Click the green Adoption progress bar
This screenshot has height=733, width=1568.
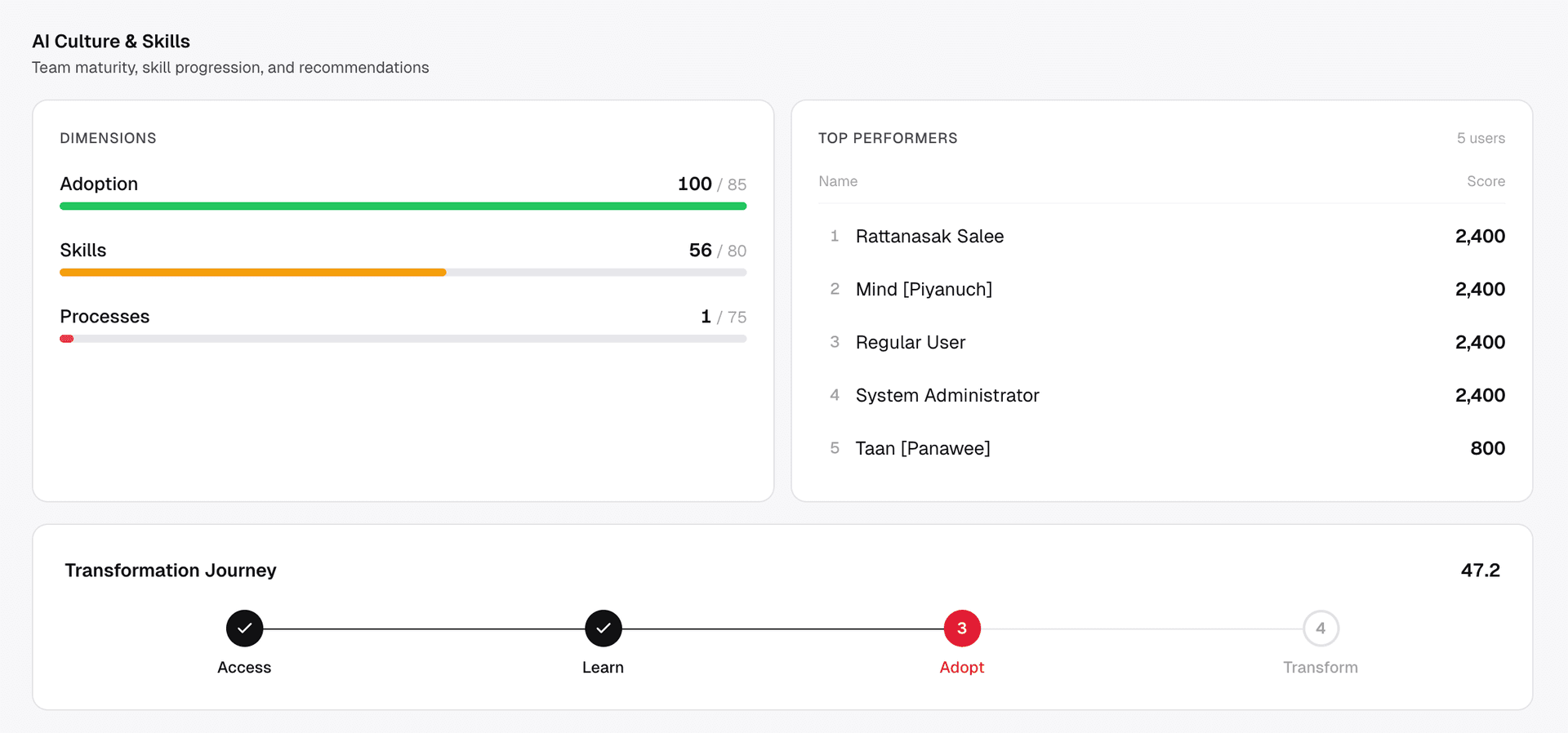(x=403, y=207)
